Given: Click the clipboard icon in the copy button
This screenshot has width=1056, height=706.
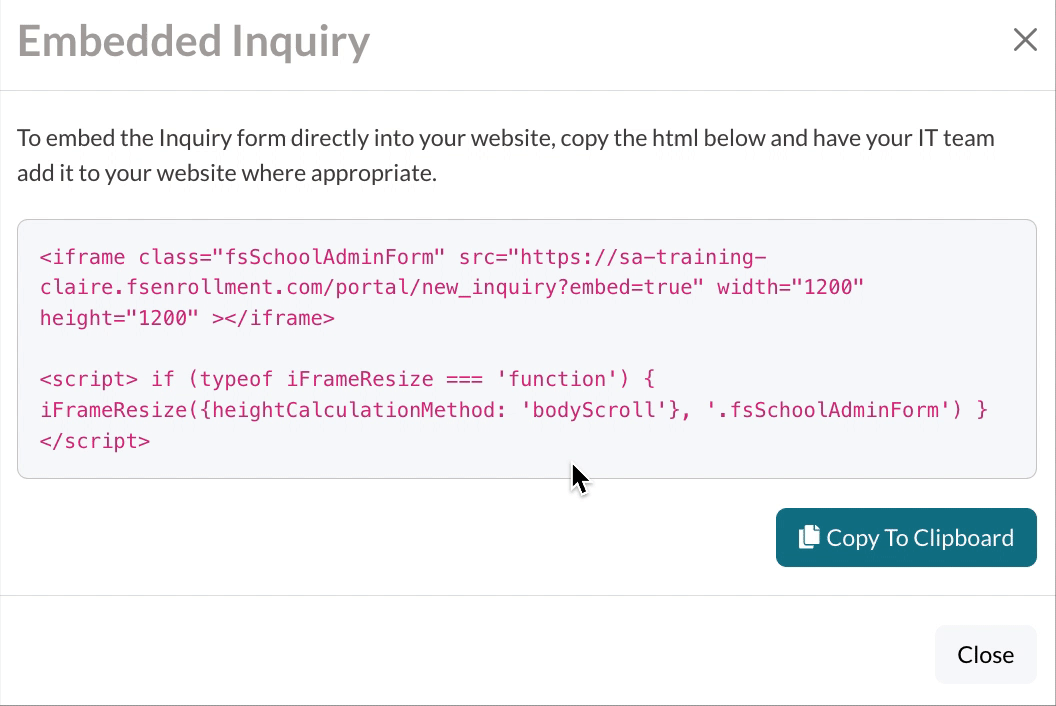Looking at the screenshot, I should (x=809, y=537).
